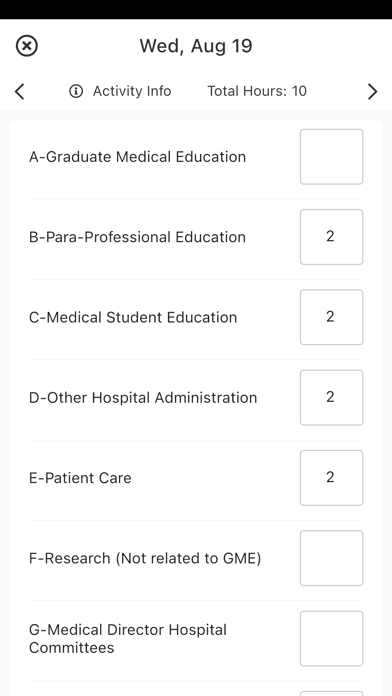Select the Medical Director Hospital Committees hours box
Viewport: 392px width, 696px height.
click(x=332, y=639)
